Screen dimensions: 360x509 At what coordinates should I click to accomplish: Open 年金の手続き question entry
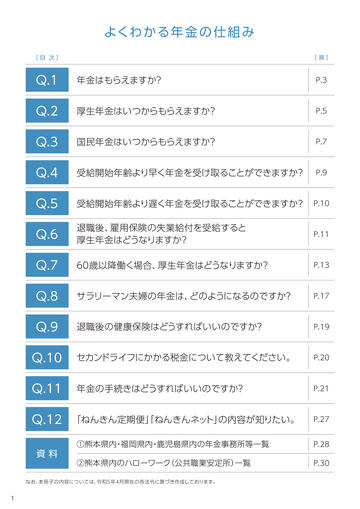click(x=160, y=388)
